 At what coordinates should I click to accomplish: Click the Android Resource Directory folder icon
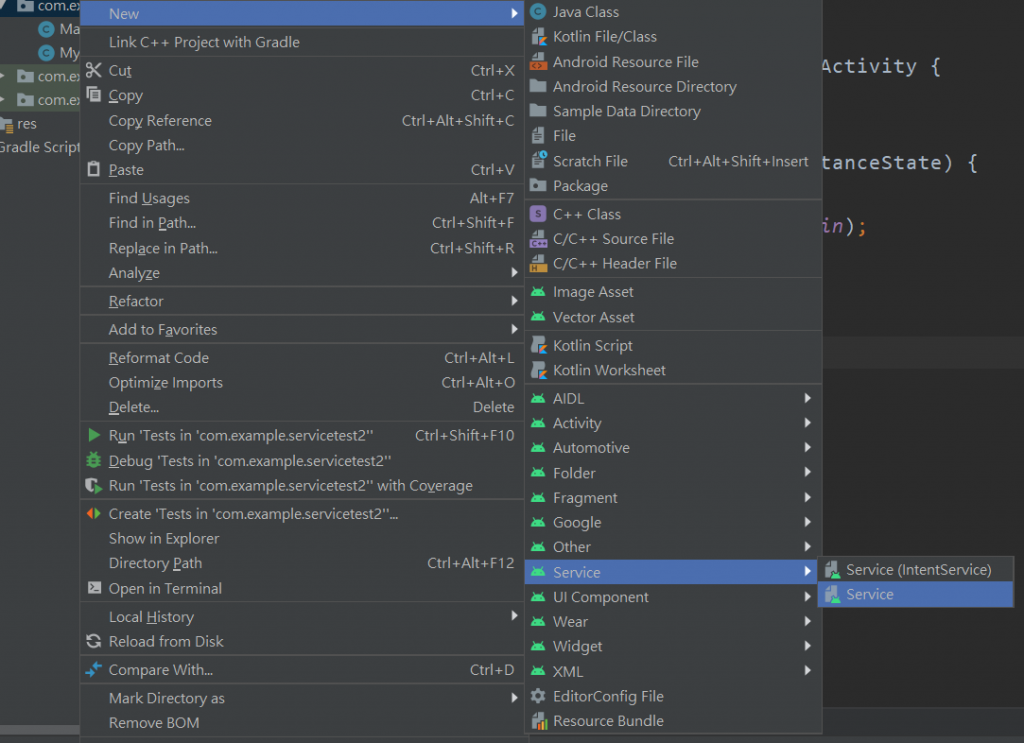(538, 86)
